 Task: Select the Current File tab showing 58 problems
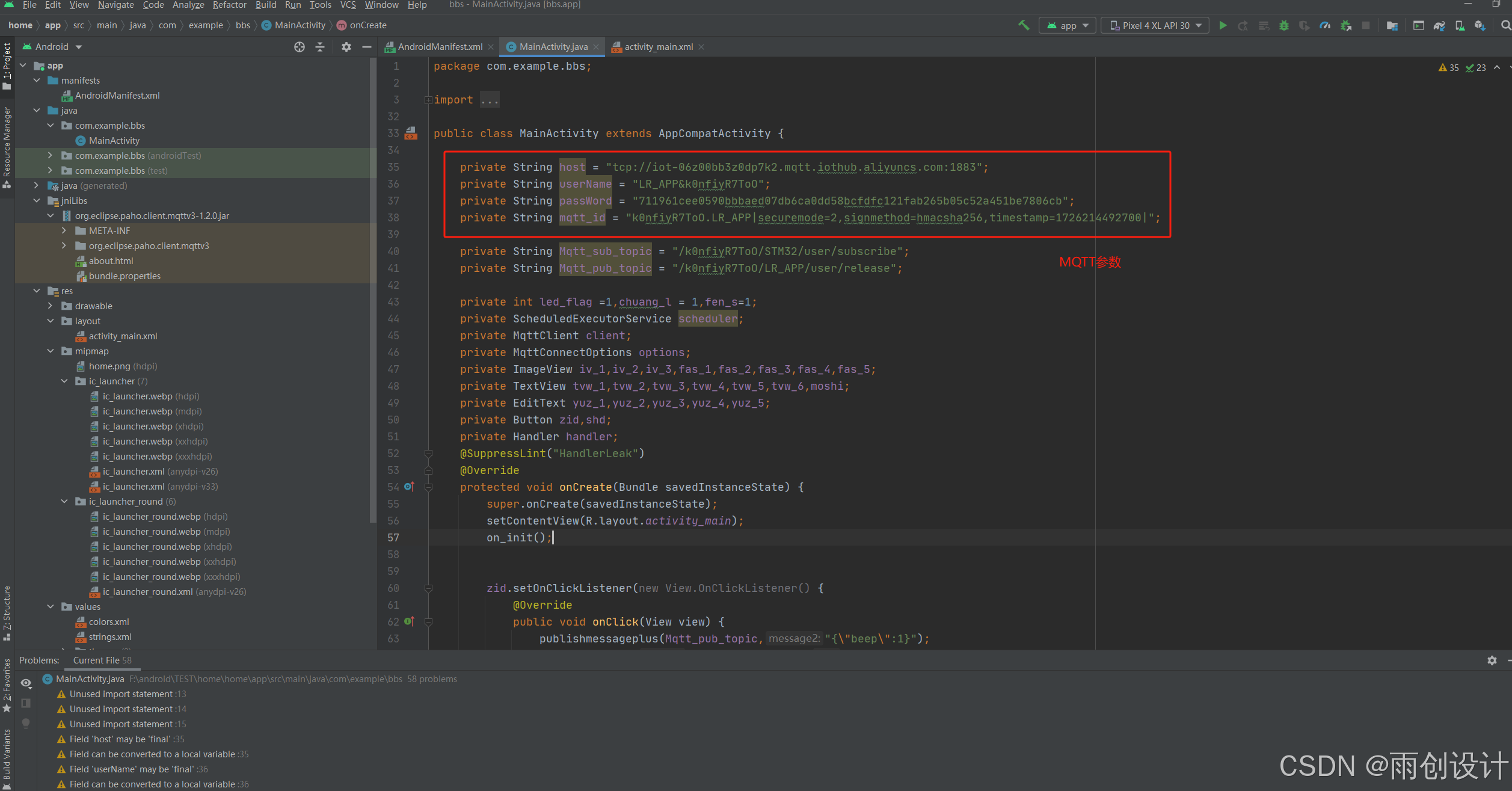click(x=101, y=660)
